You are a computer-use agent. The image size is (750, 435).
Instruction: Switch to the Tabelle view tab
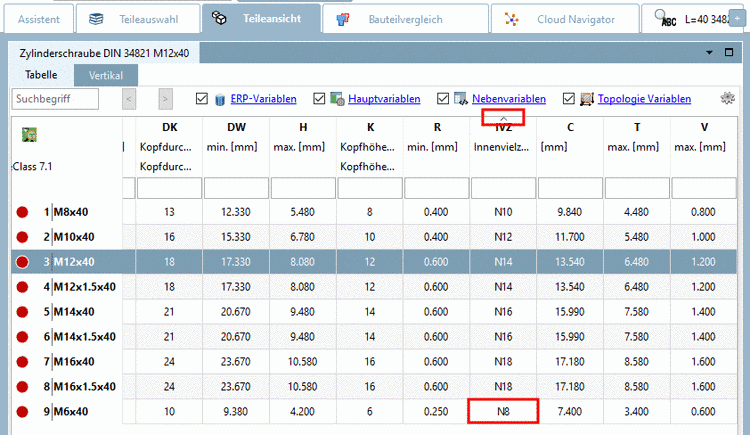pyautogui.click(x=41, y=75)
